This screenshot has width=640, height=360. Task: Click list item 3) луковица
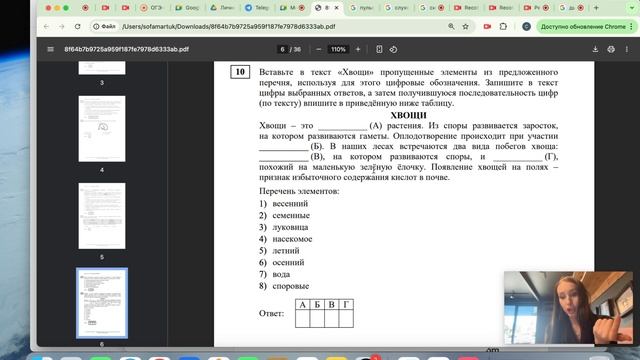[284, 227]
